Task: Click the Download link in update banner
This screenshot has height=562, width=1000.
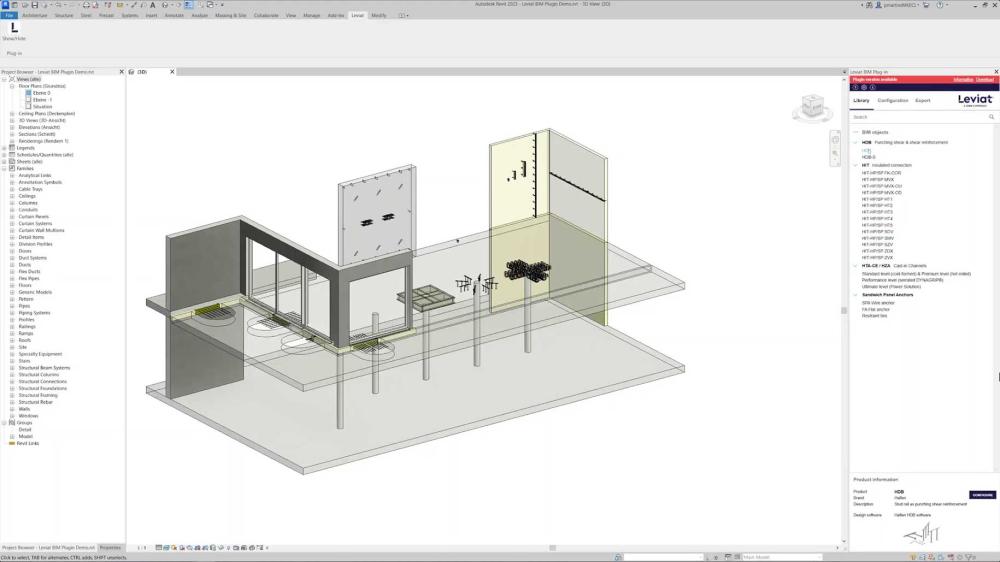Action: 985,79
